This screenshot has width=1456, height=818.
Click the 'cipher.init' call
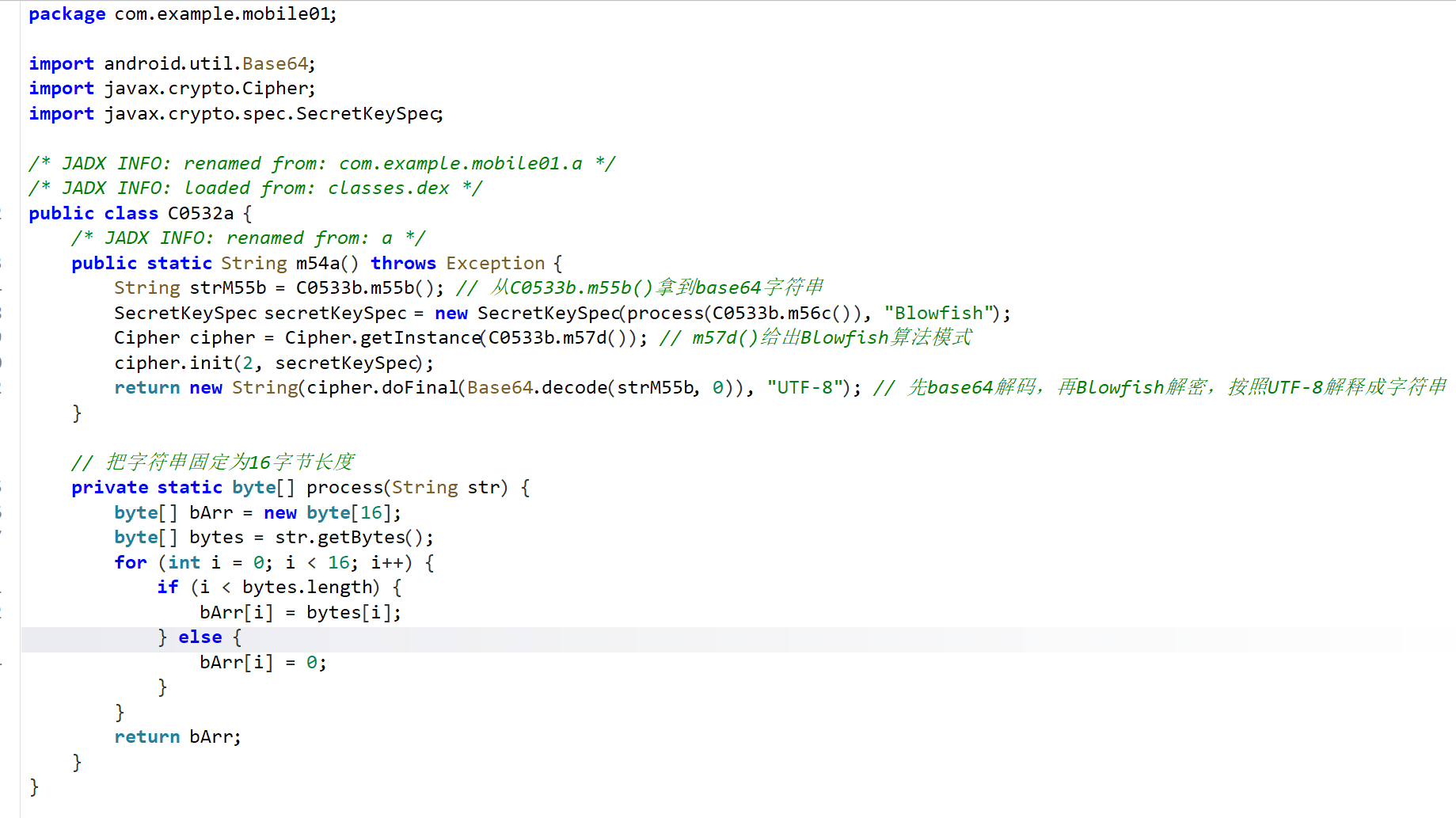[x=173, y=363]
